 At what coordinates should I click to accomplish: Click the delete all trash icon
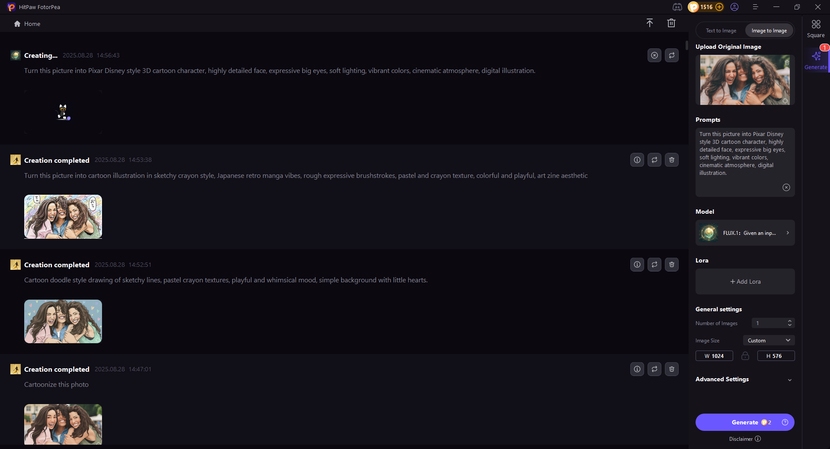672,23
